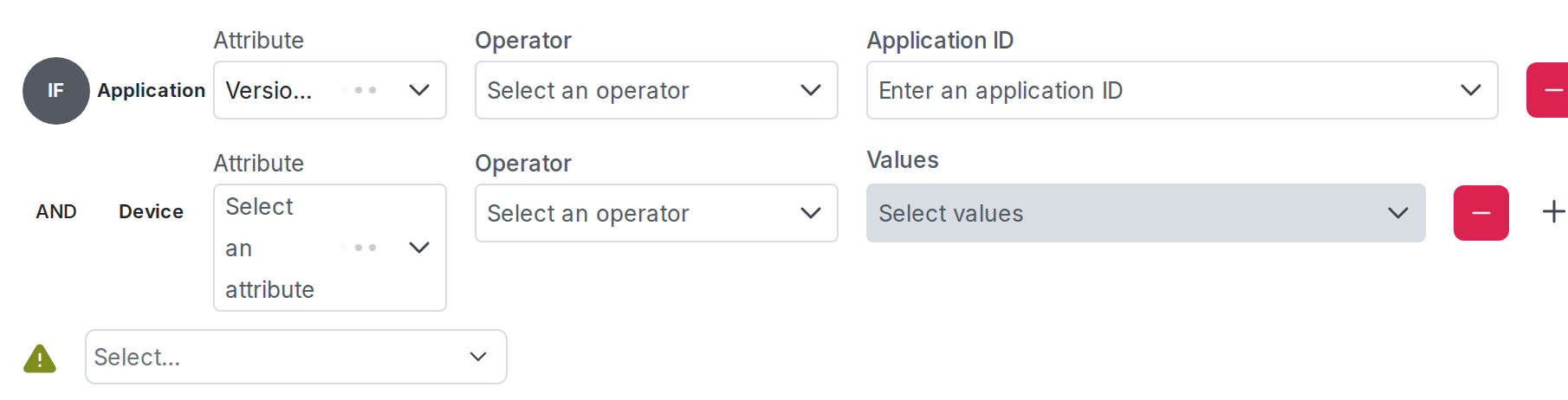Remove the Device condition row
1568x400 pixels.
(1481, 213)
